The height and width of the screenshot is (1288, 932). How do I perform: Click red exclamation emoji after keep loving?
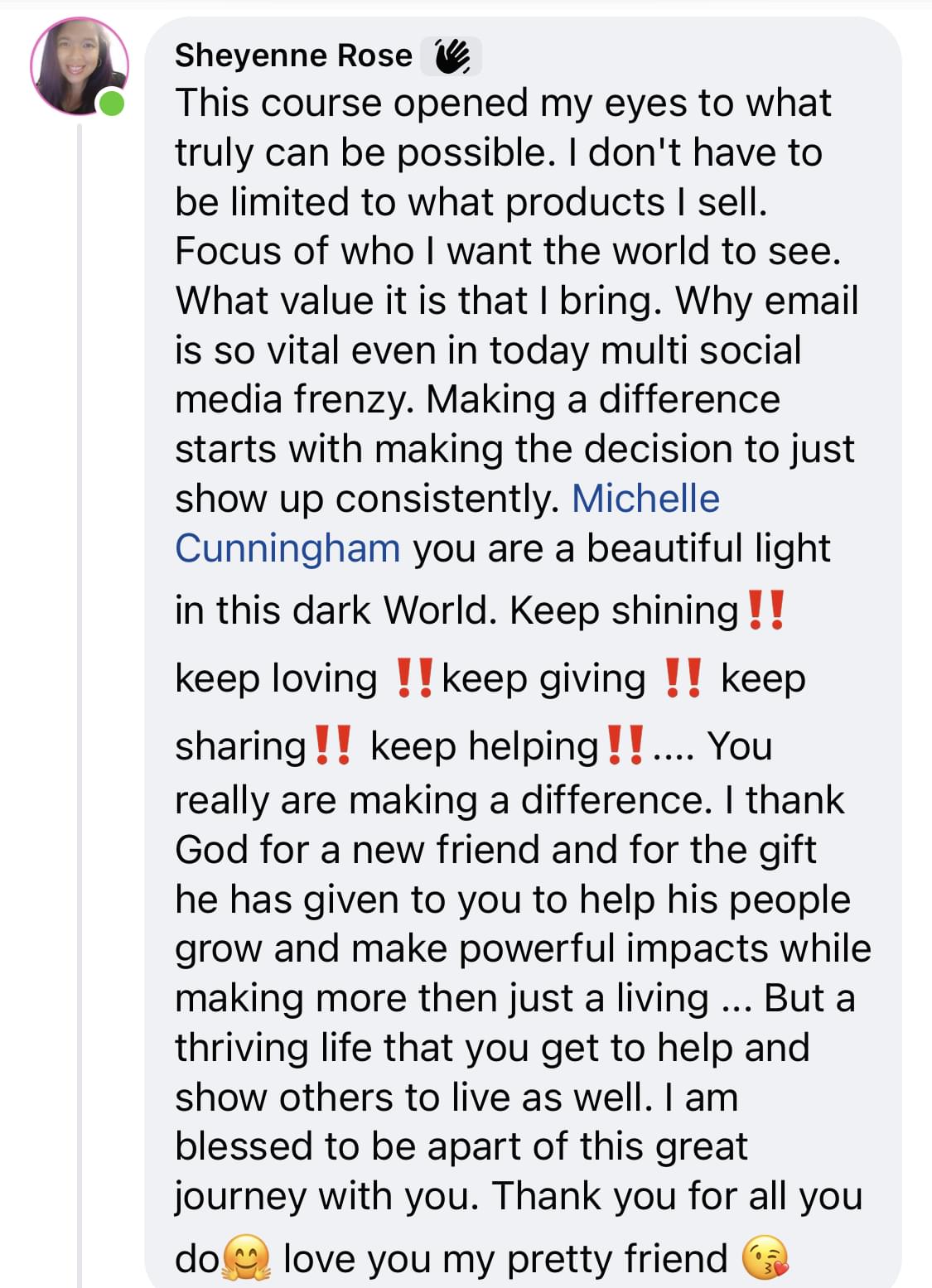414,678
